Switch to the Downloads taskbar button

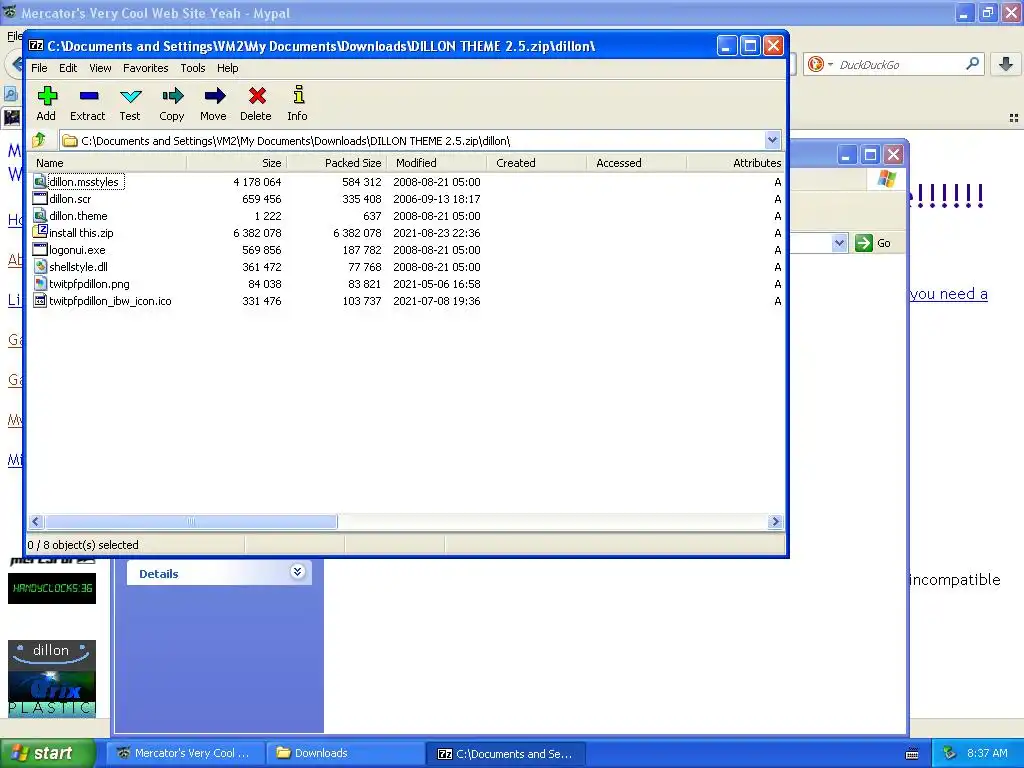point(345,753)
